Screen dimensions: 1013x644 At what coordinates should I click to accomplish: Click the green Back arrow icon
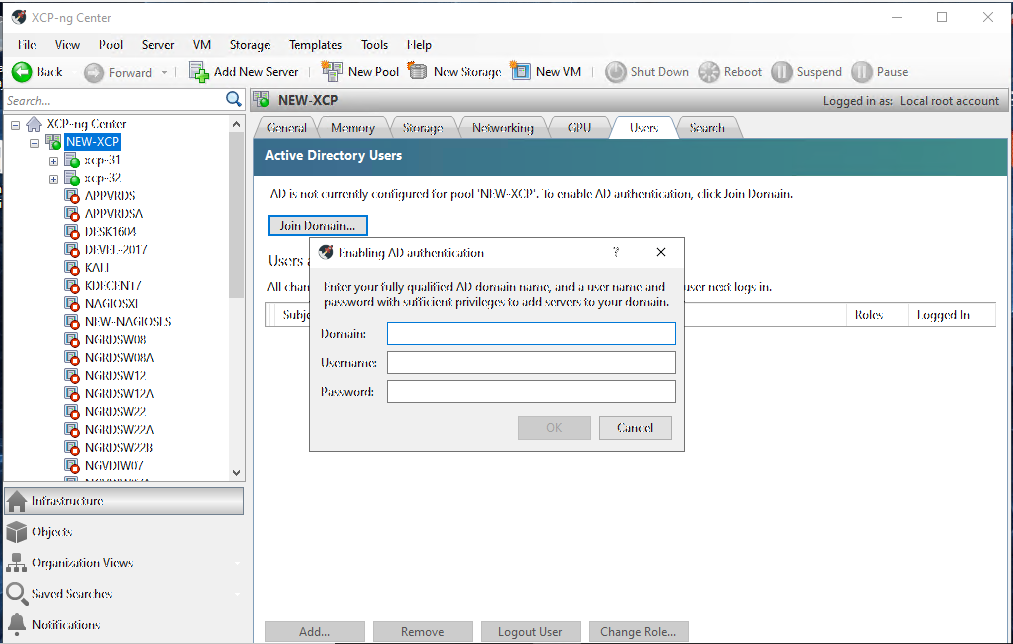(22, 72)
